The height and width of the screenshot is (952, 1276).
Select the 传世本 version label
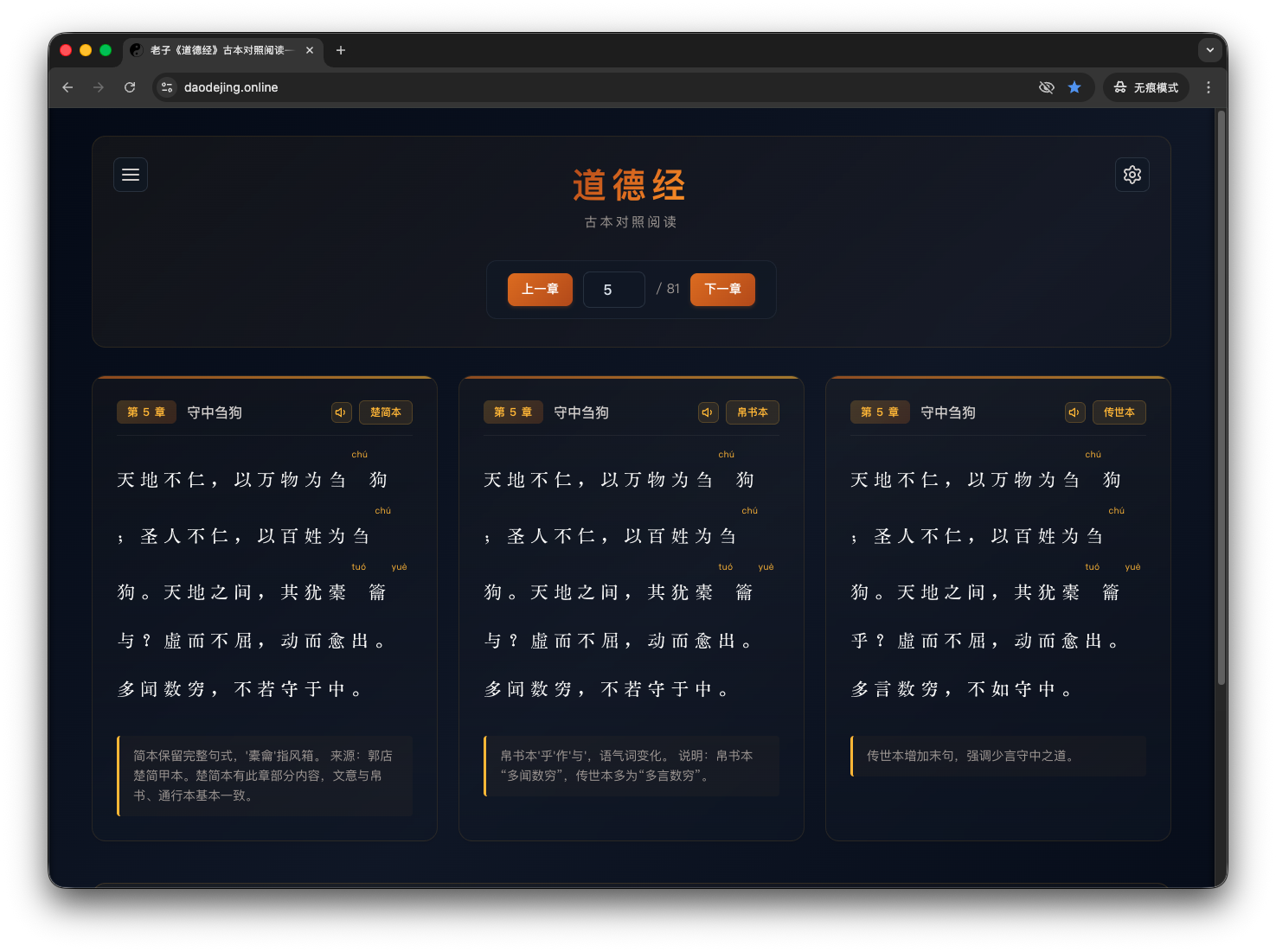click(1119, 412)
